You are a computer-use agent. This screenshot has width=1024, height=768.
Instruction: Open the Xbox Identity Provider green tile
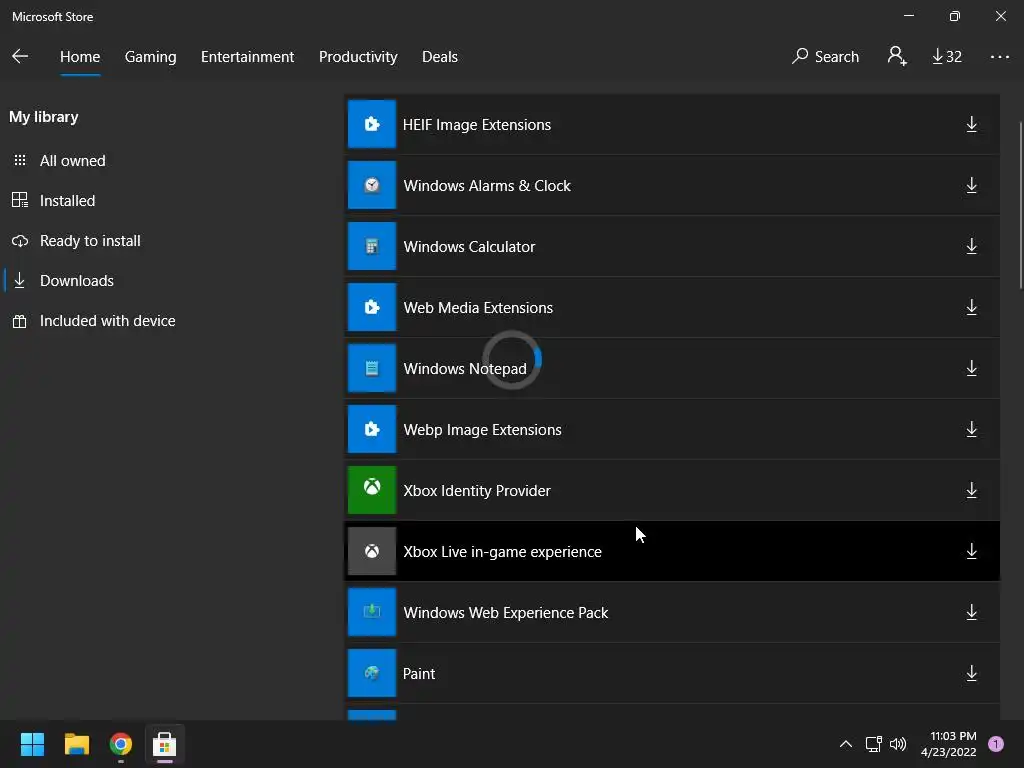[372, 490]
